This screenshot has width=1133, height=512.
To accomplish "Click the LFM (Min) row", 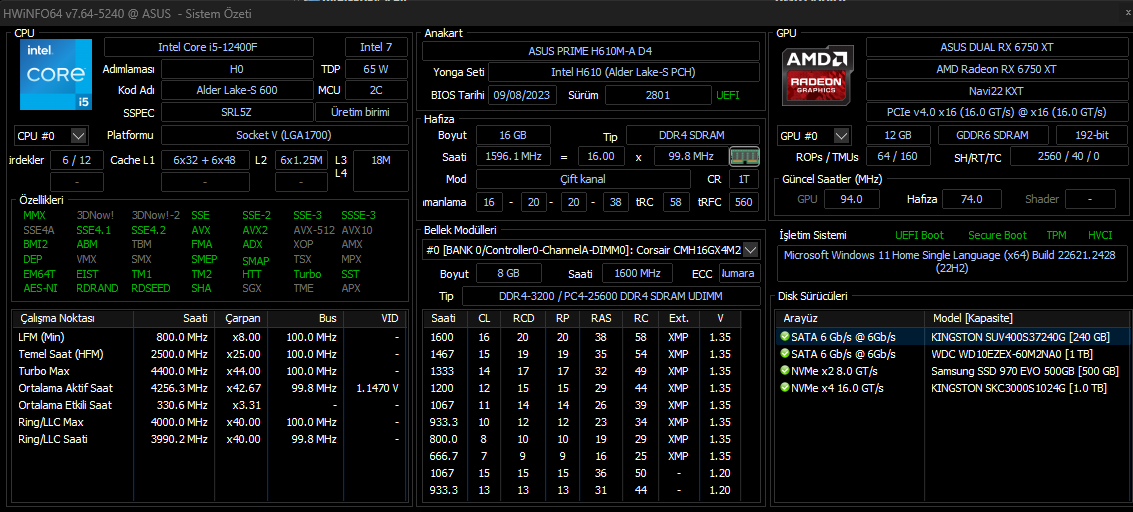I will pyautogui.click(x=210, y=337).
